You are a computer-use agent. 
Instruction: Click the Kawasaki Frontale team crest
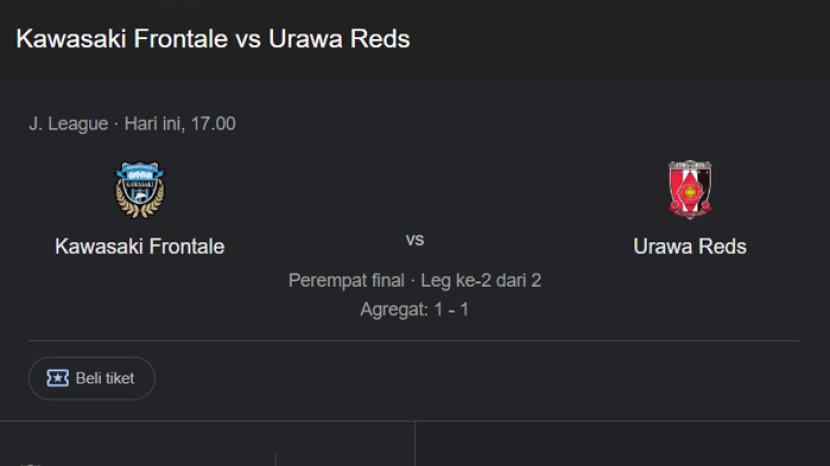coord(139,190)
